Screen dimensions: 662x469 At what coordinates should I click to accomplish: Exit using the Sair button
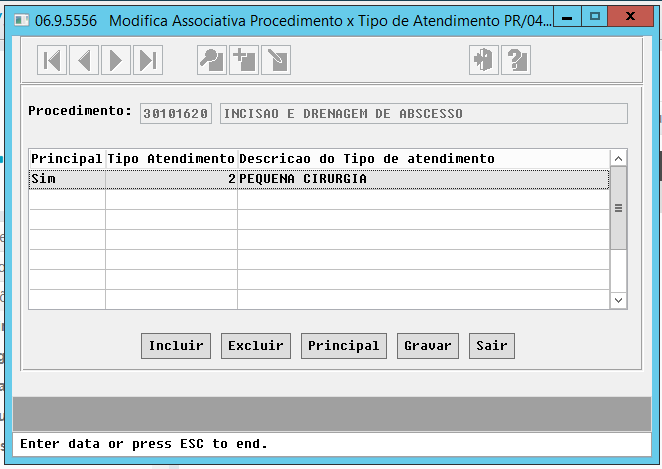pyautogui.click(x=492, y=346)
